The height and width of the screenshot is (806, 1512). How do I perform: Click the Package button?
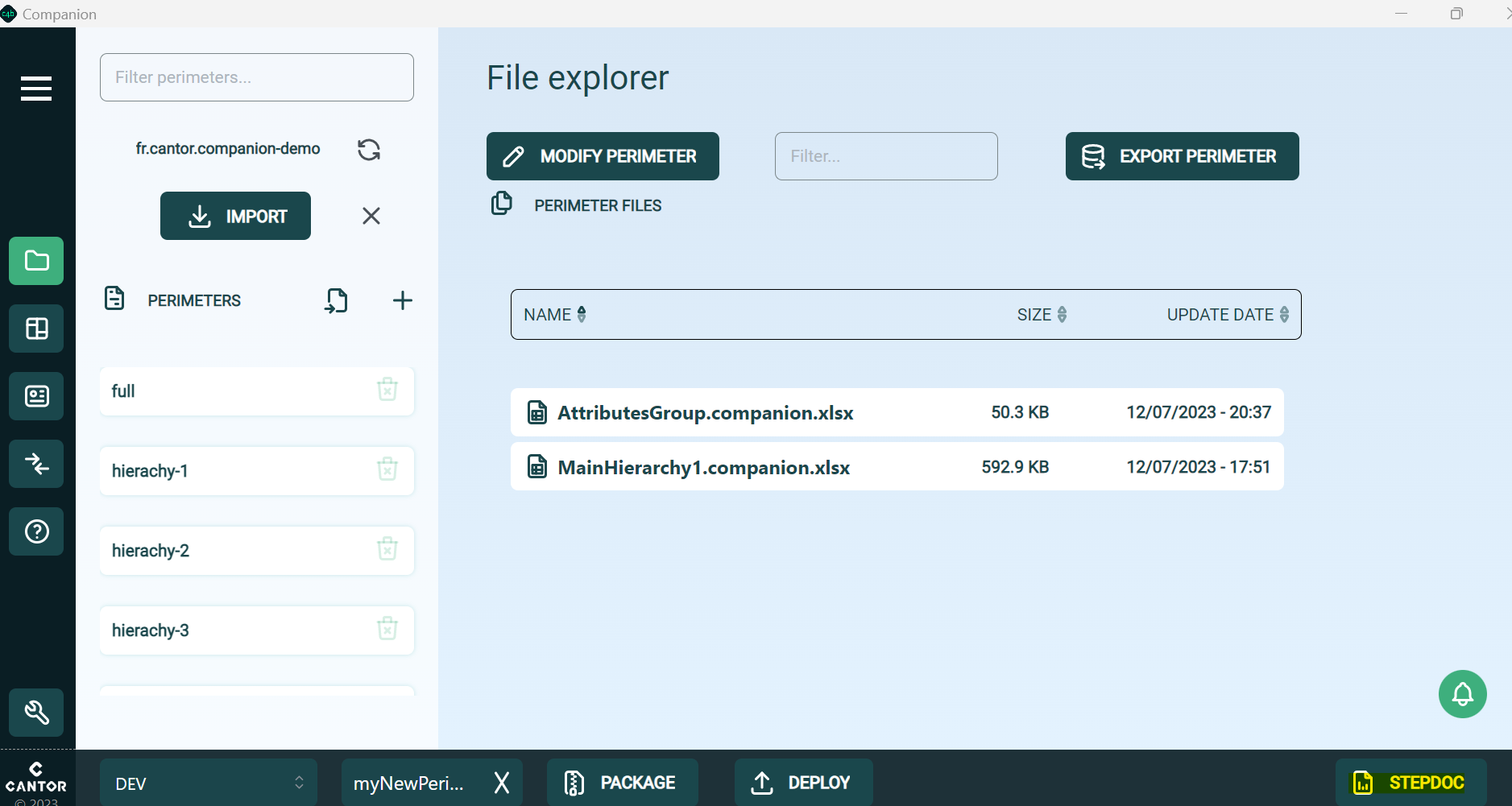(x=623, y=783)
